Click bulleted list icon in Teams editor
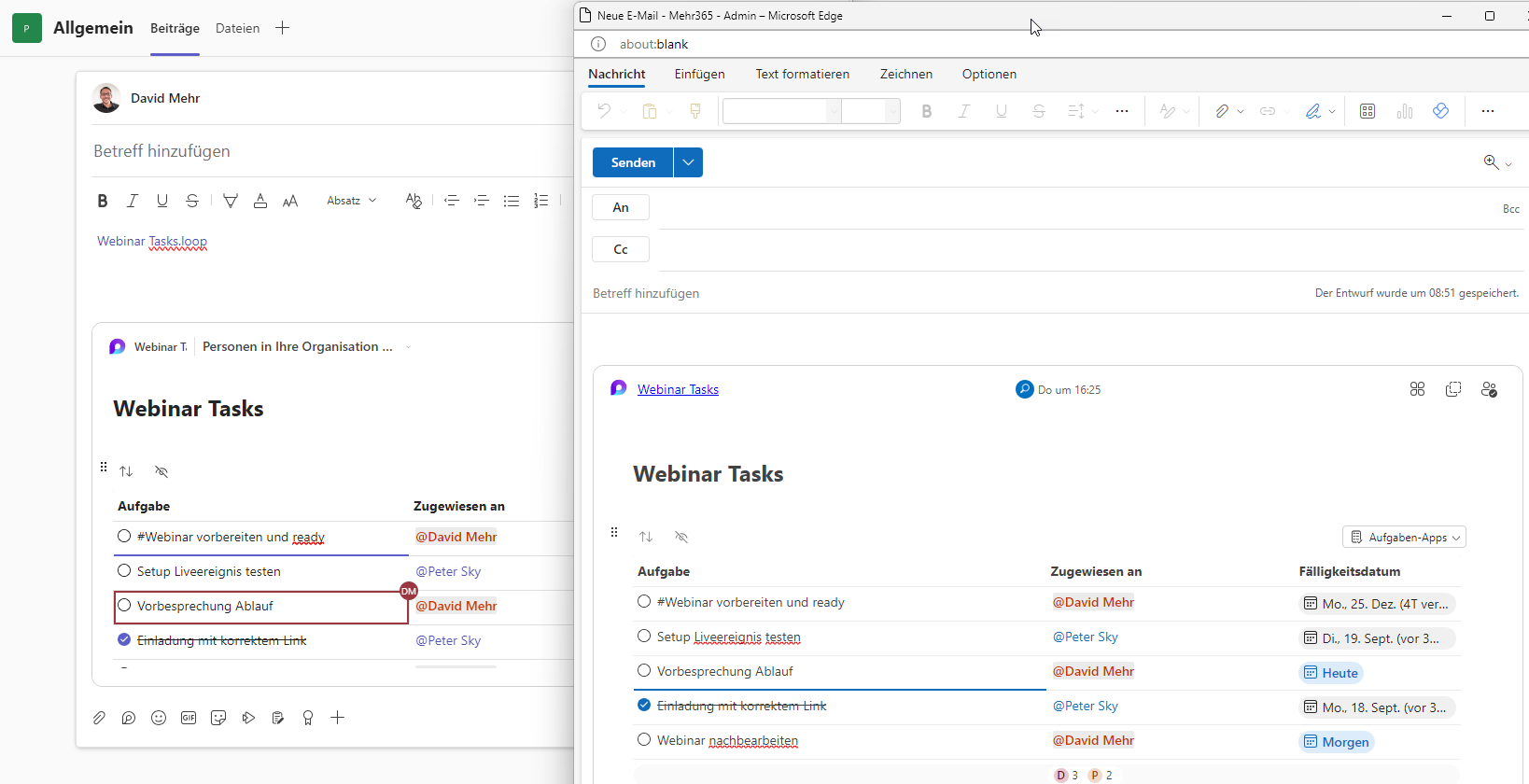 512,201
